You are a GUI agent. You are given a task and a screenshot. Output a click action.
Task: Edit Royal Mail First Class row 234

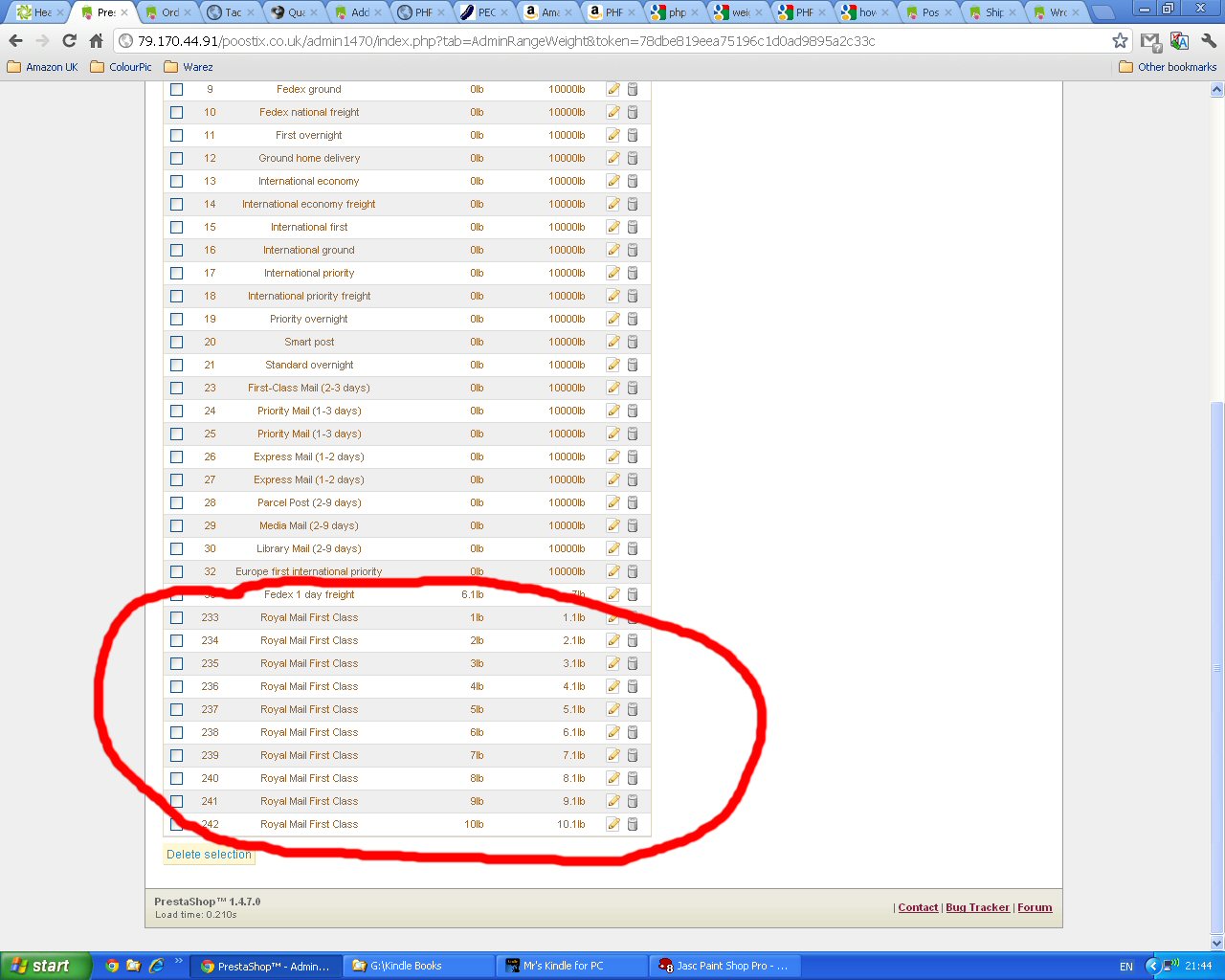(613, 640)
